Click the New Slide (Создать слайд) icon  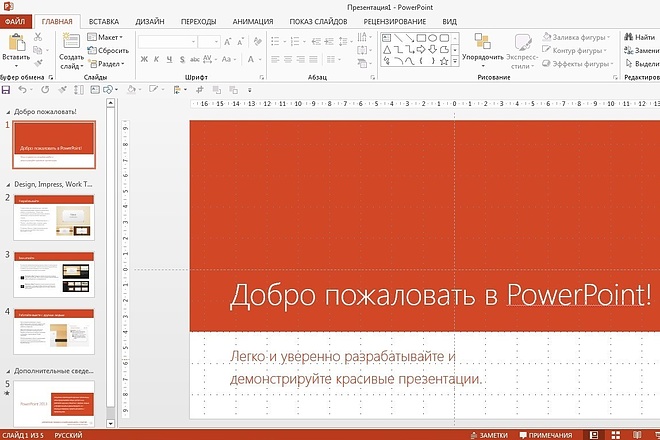coord(71,41)
